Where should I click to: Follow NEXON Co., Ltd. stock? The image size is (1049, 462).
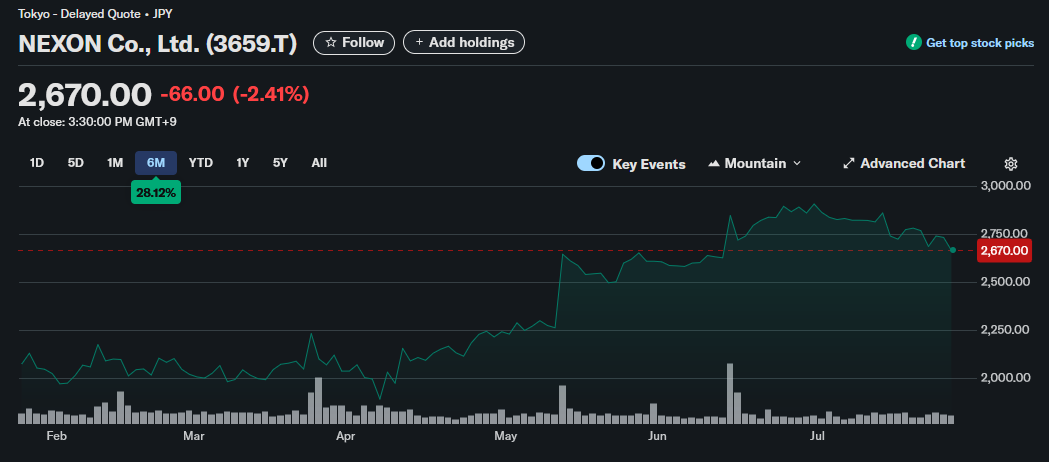point(354,43)
